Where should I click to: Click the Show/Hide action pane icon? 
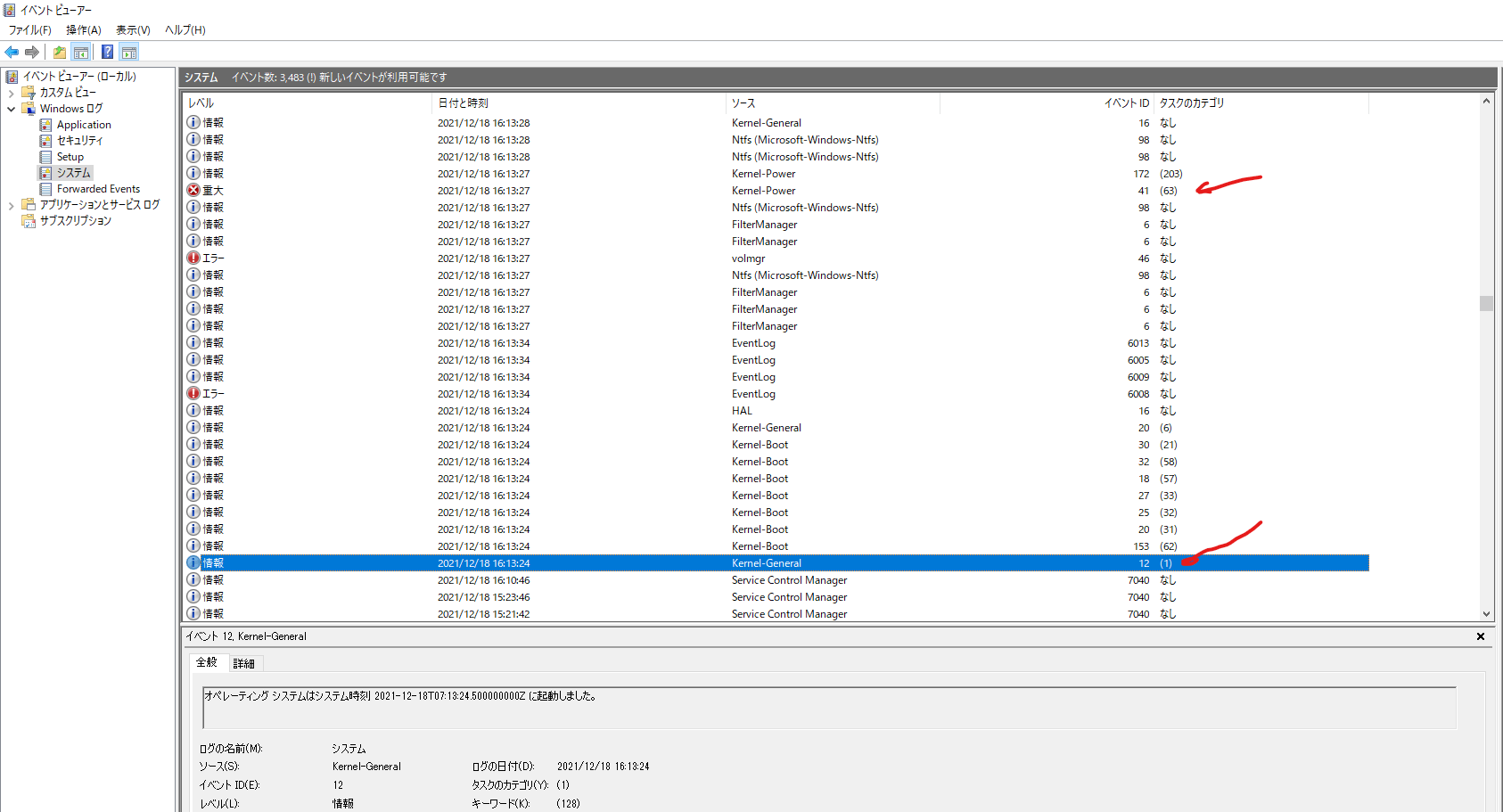(x=129, y=52)
